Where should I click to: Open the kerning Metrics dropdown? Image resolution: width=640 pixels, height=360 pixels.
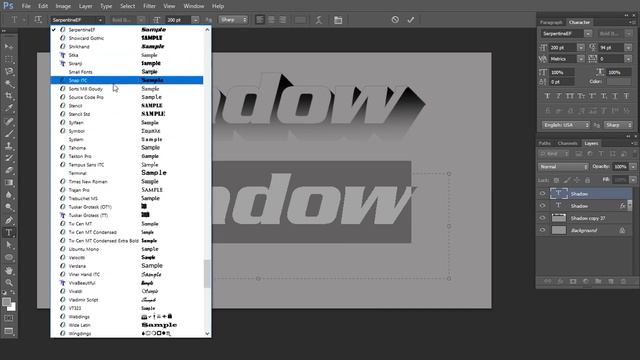pos(580,59)
